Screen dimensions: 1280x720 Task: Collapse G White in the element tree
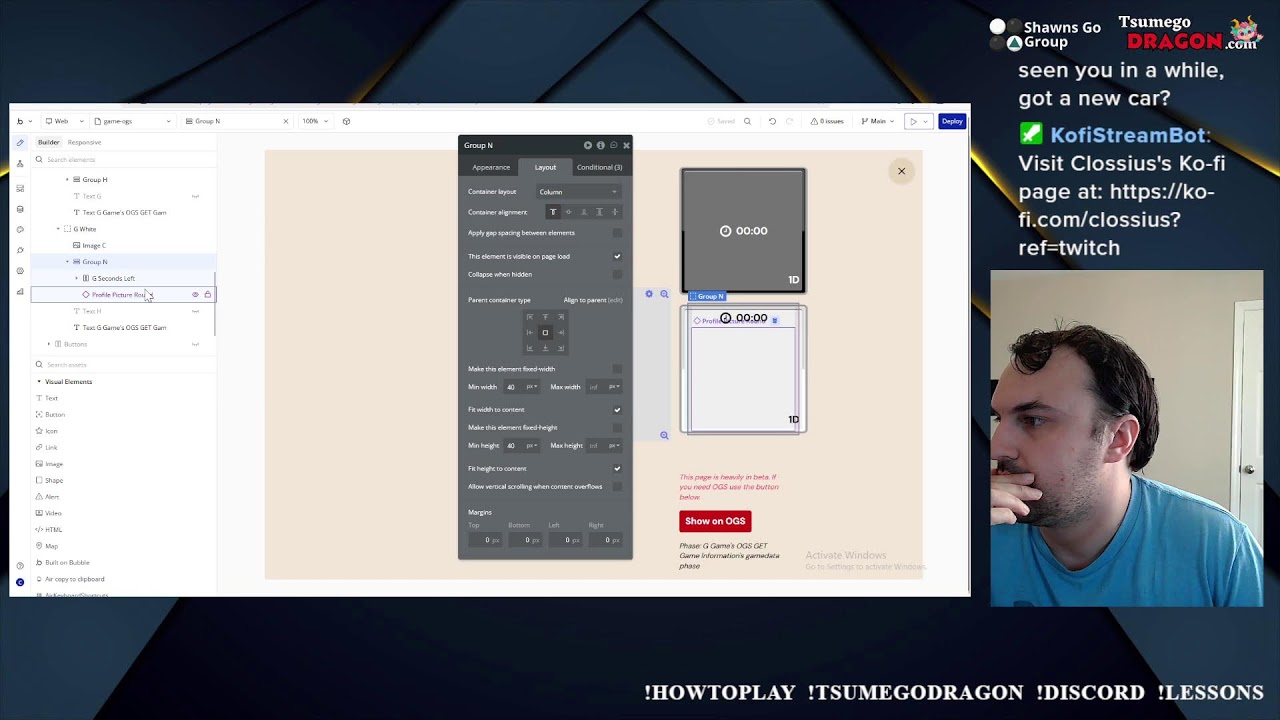(x=58, y=229)
